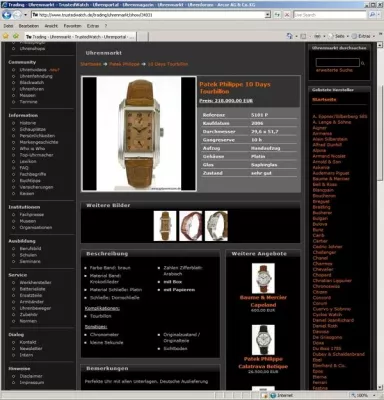
Task: Click the browser Back arrow button
Action: click(7, 15)
